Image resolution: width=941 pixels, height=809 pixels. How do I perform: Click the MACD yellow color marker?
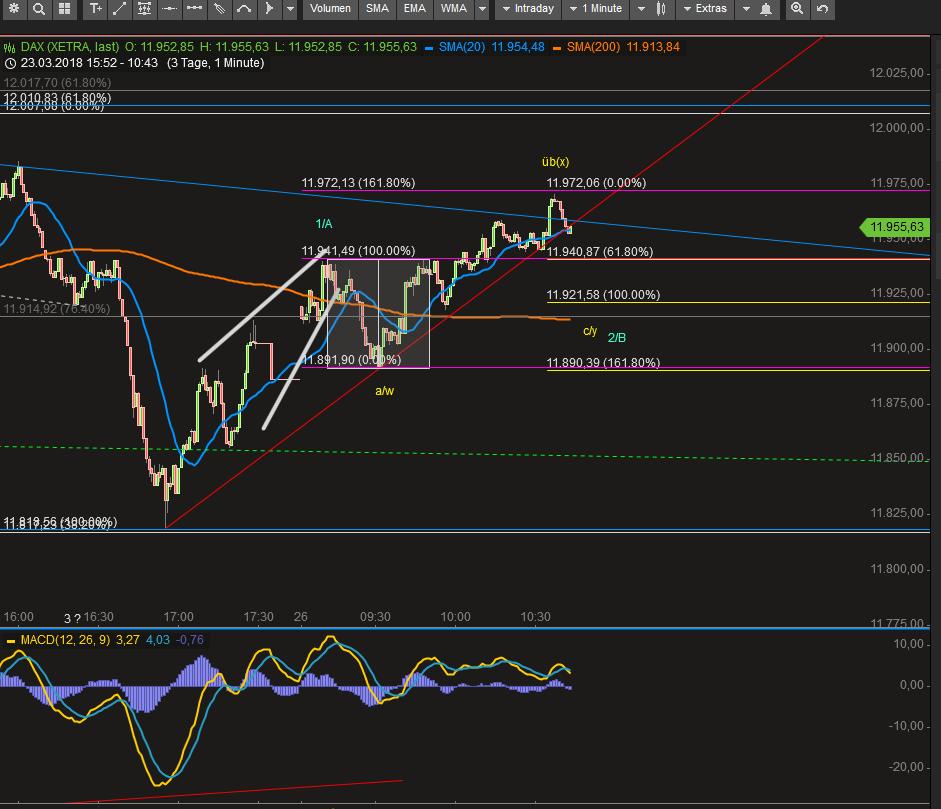[10, 641]
